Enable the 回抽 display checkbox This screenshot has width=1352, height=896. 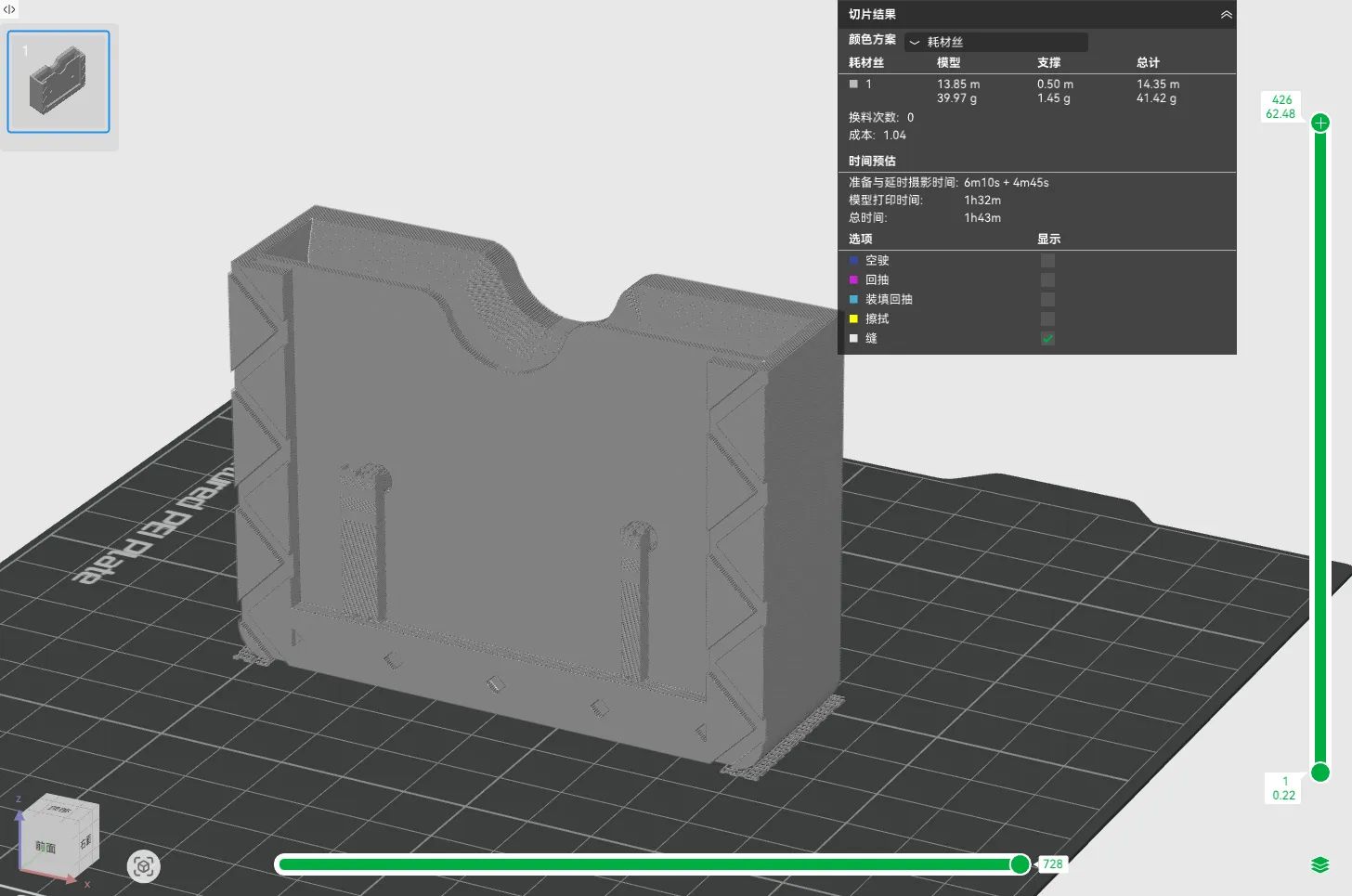coord(1047,280)
